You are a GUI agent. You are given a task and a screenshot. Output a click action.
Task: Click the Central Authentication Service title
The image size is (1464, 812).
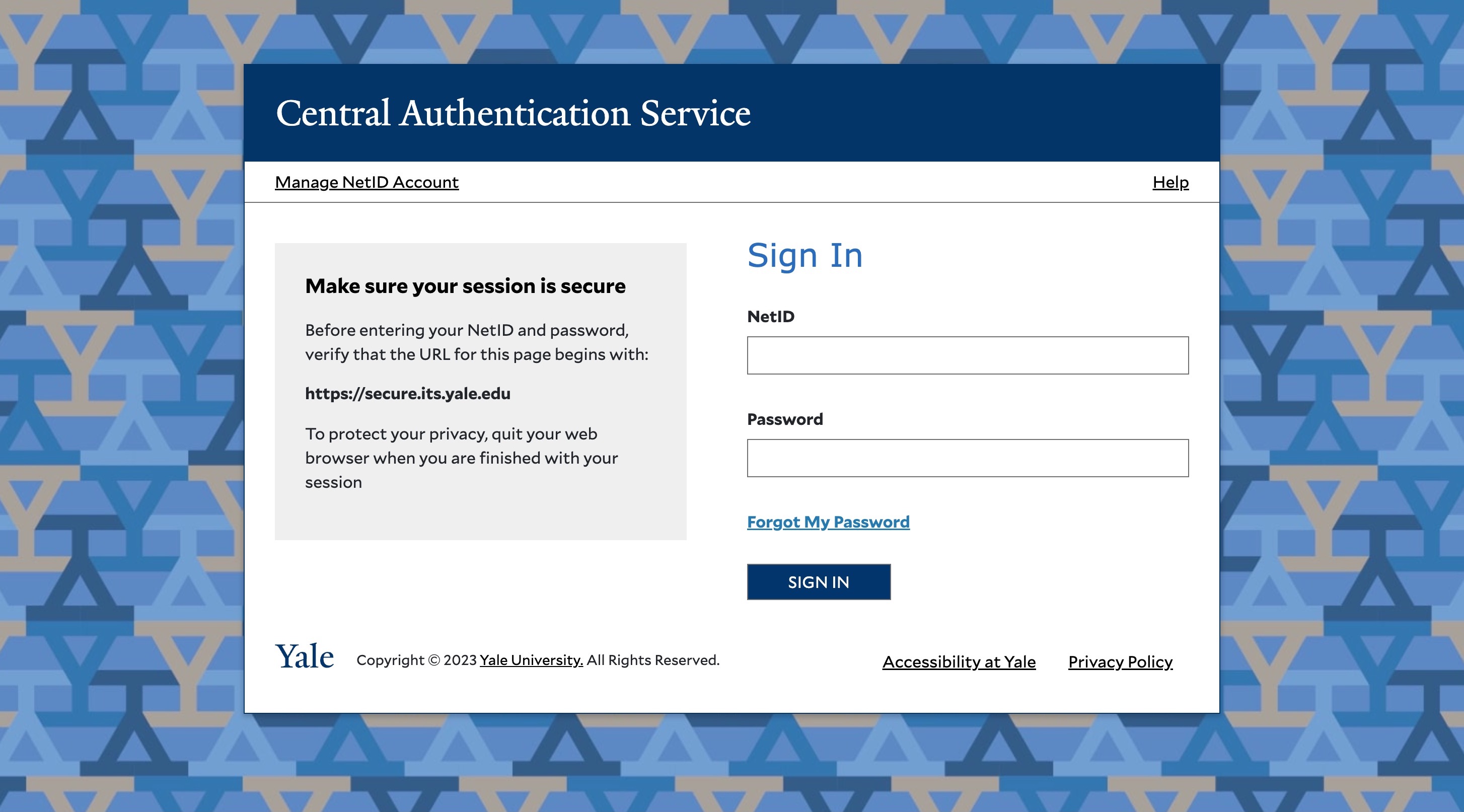click(512, 115)
